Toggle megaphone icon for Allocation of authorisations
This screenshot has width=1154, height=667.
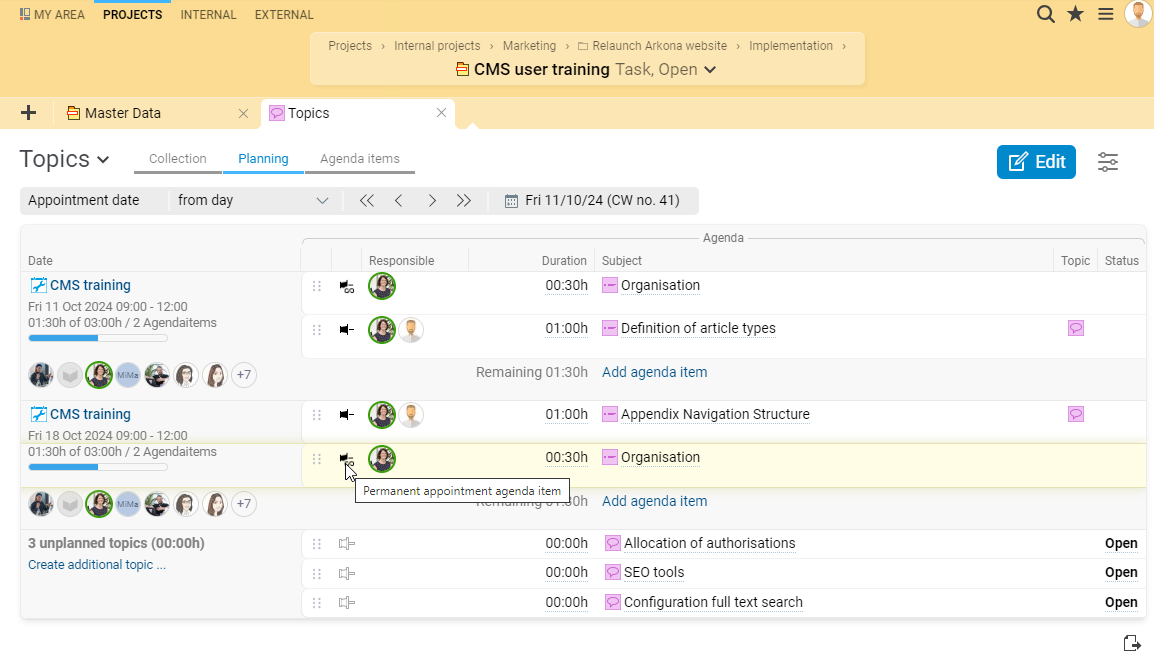point(347,544)
